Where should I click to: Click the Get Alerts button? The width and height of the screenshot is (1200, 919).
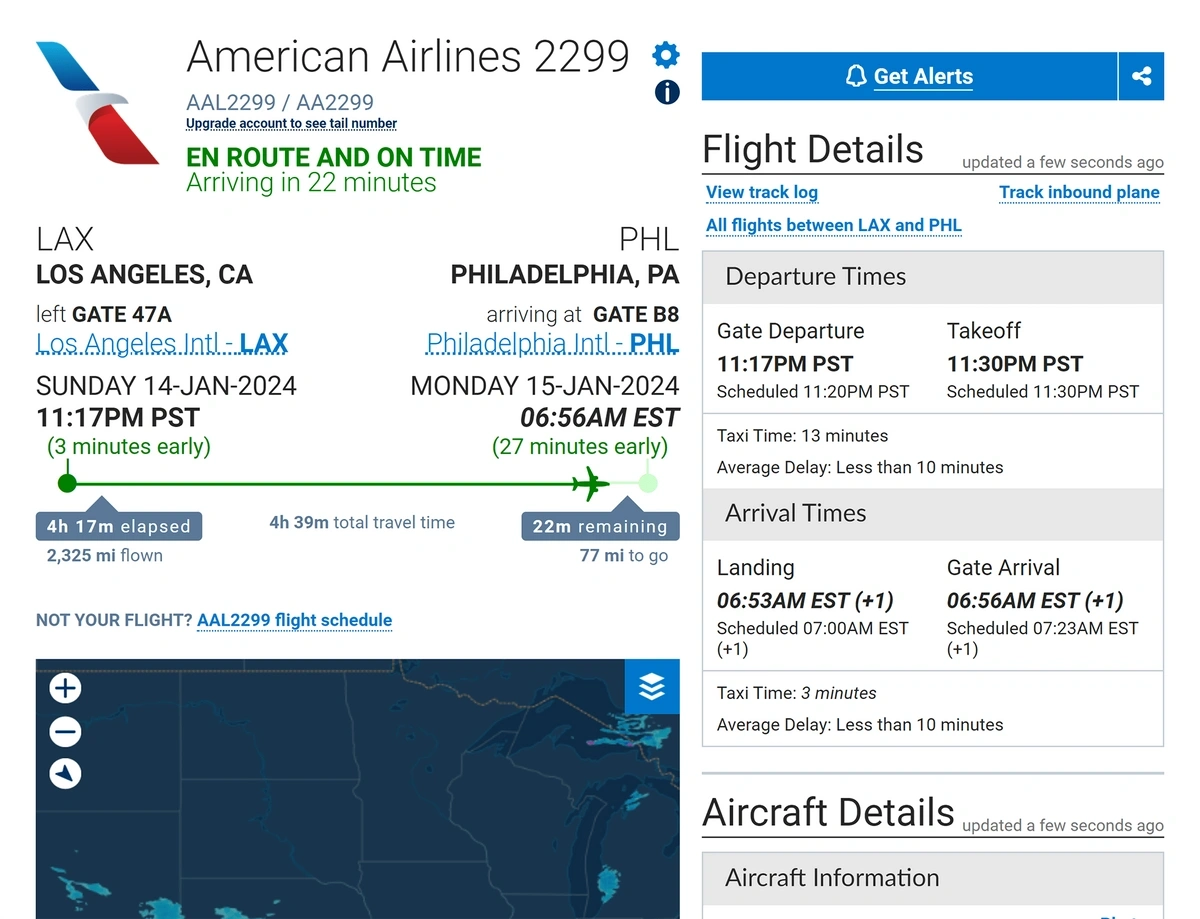pyautogui.click(x=909, y=76)
